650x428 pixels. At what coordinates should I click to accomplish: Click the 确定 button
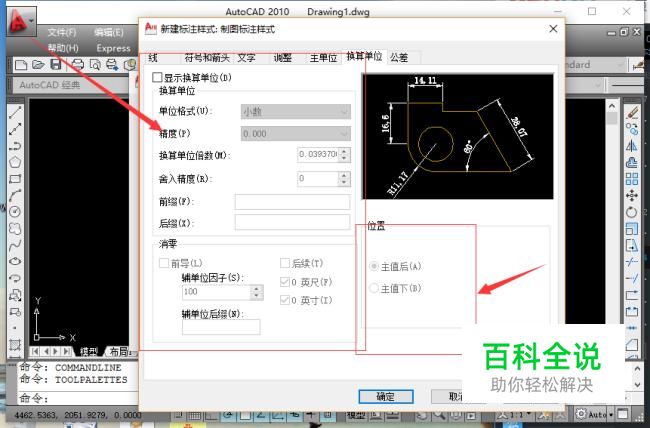pos(386,396)
